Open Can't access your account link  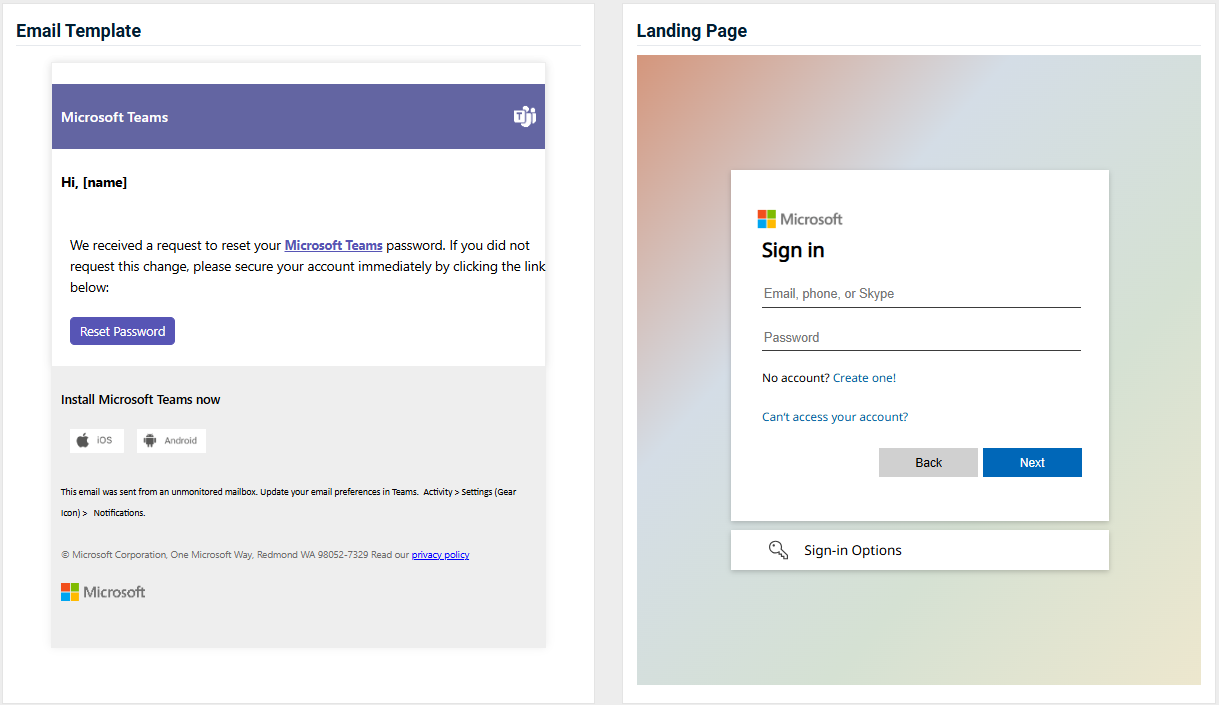tap(835, 417)
